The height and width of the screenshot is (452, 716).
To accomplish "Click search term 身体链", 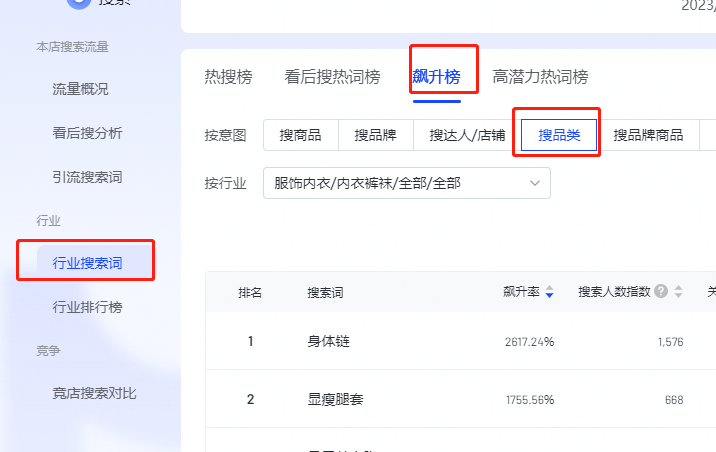I will click(328, 342).
